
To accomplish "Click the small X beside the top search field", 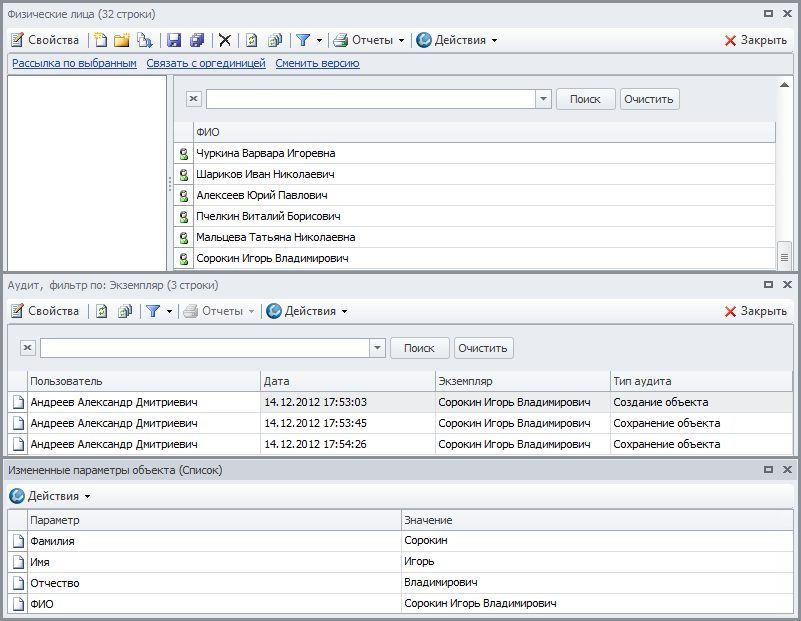I will pos(194,99).
